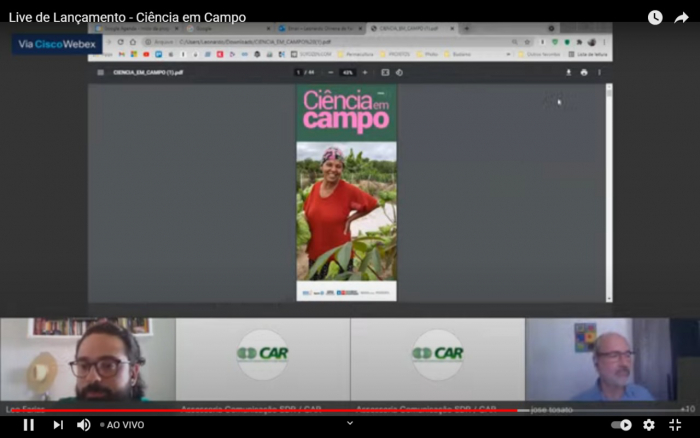Screen dimensions: 700x438
Task: Add video to Watch Later
Action: tap(655, 17)
